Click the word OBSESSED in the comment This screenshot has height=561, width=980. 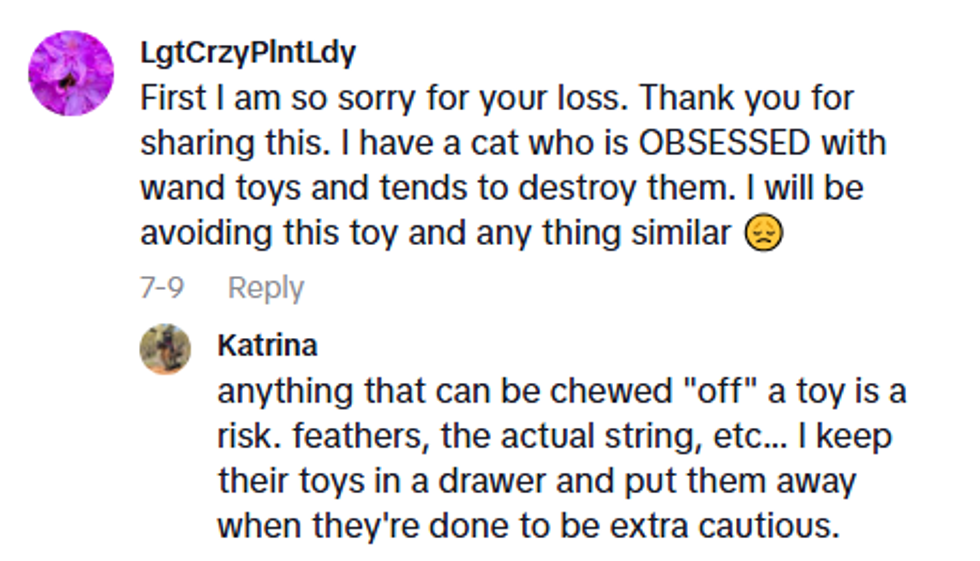[x=724, y=143]
